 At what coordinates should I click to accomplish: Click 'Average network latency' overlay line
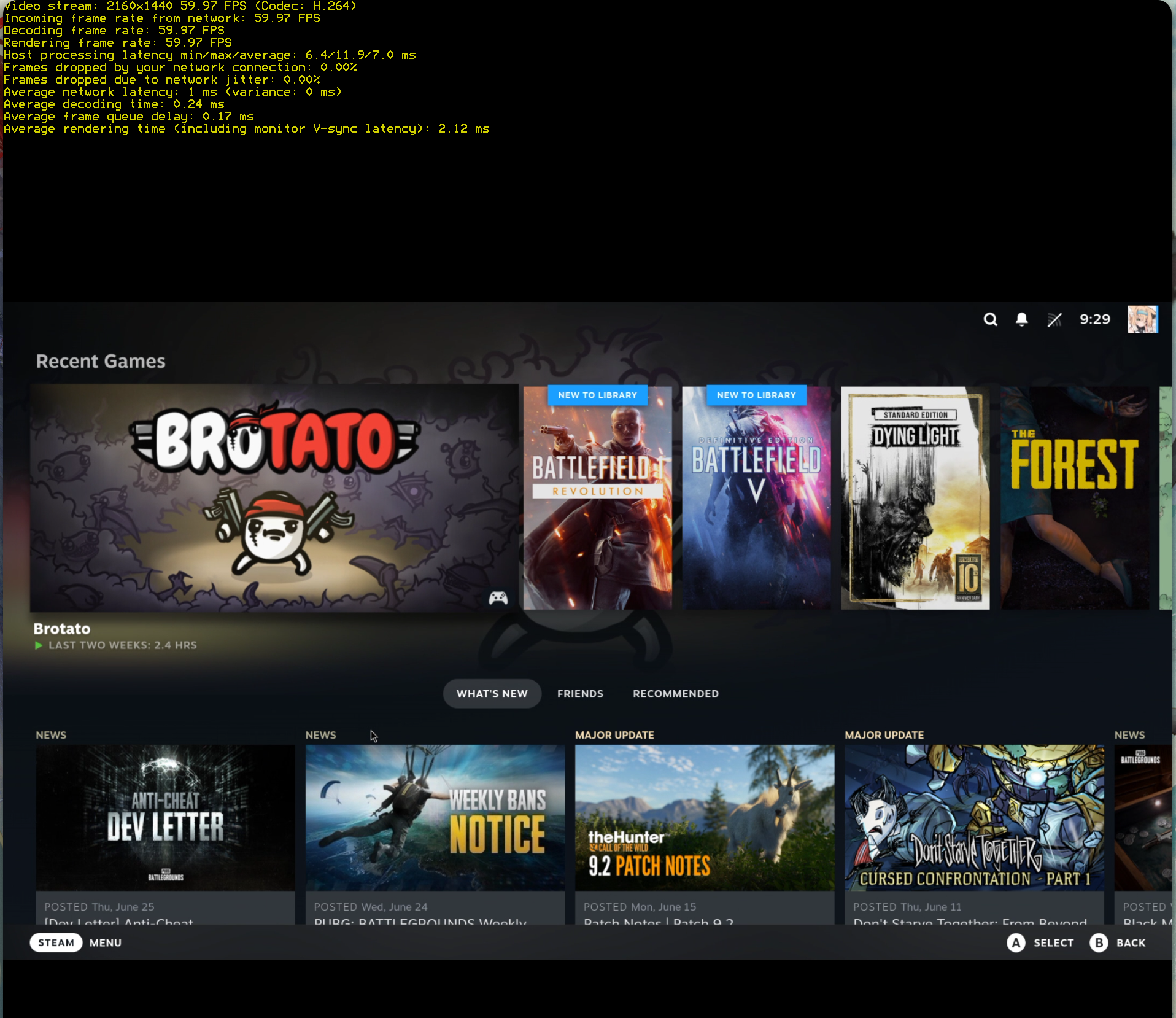(172, 92)
